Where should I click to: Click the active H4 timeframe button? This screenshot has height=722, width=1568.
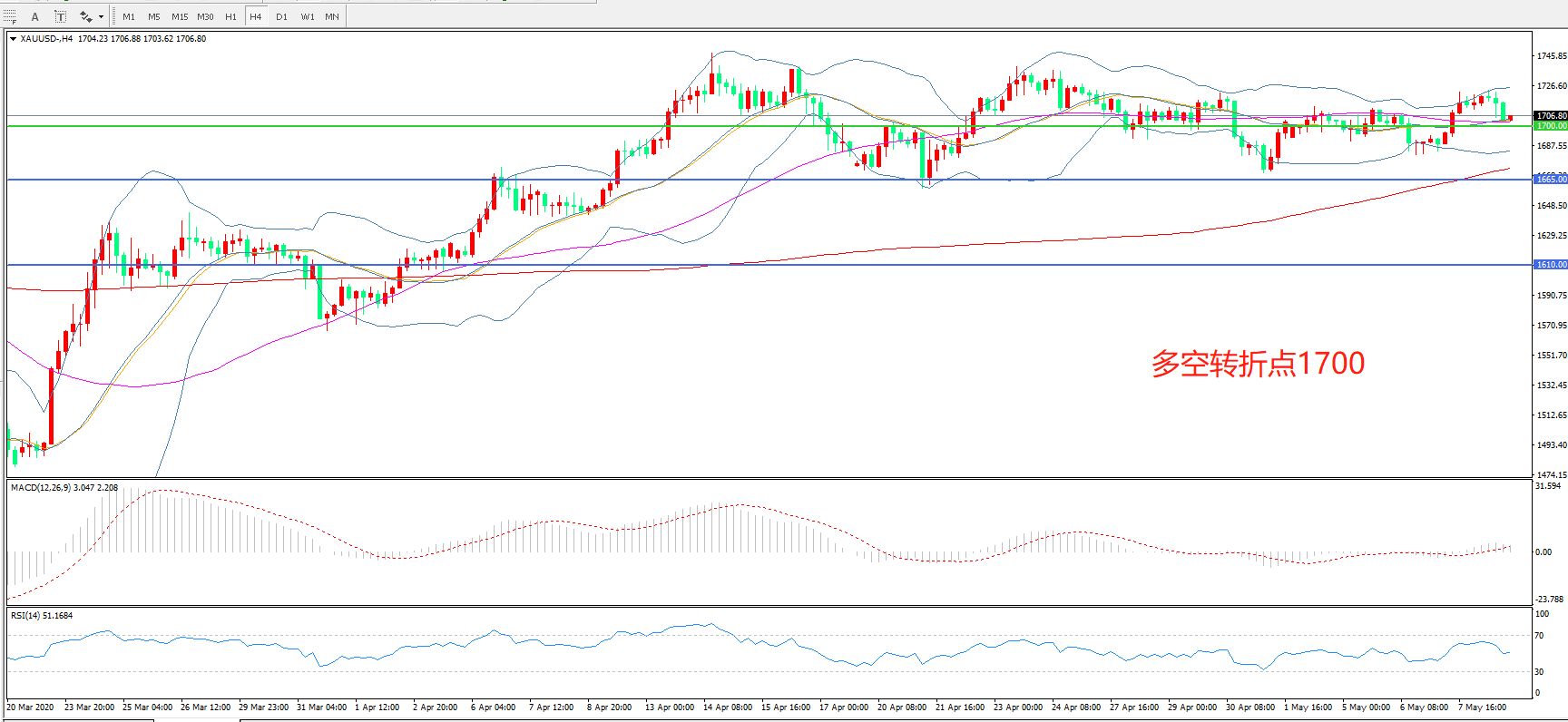coord(256,16)
